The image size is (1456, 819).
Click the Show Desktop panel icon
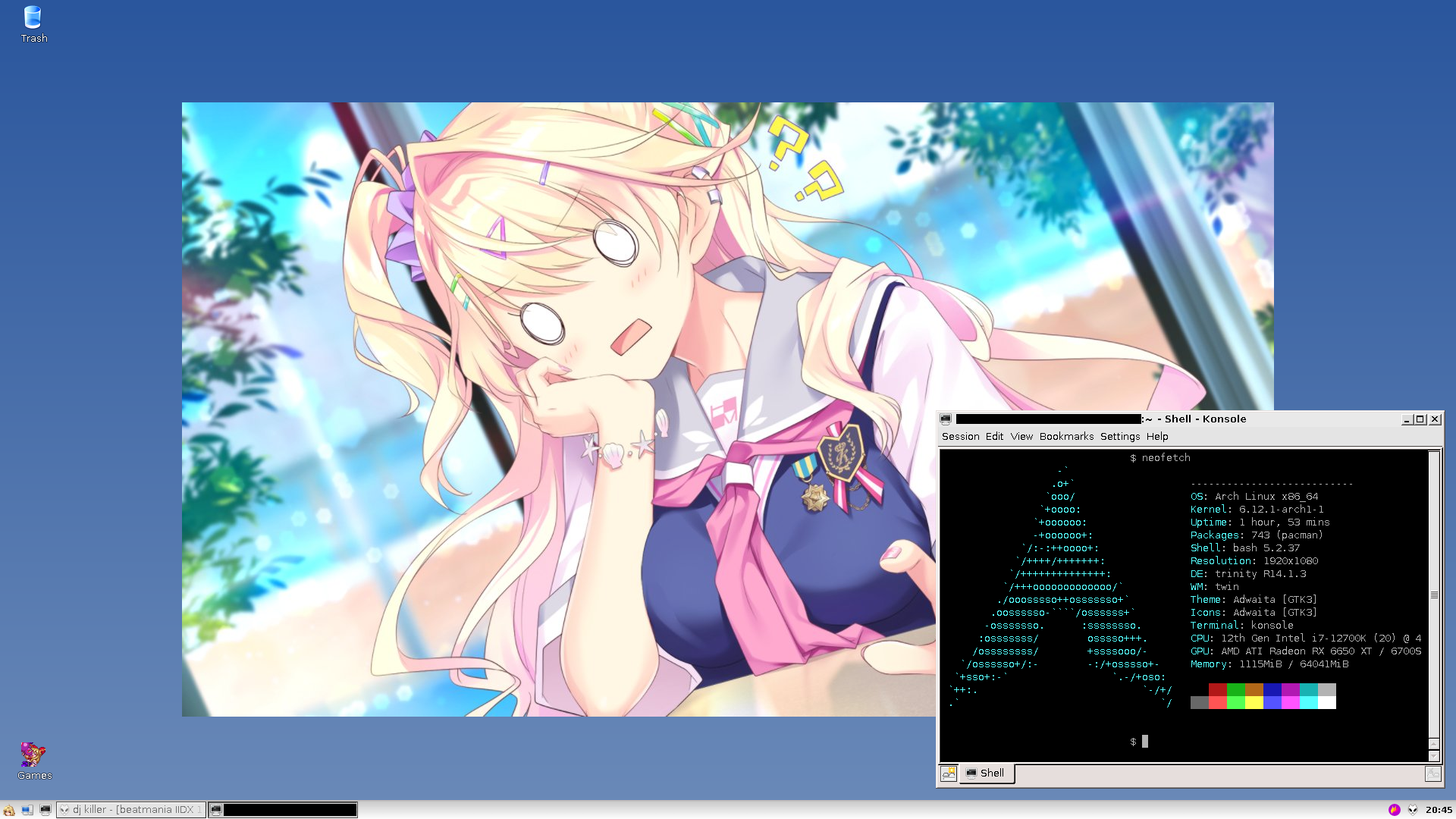pos(27,810)
